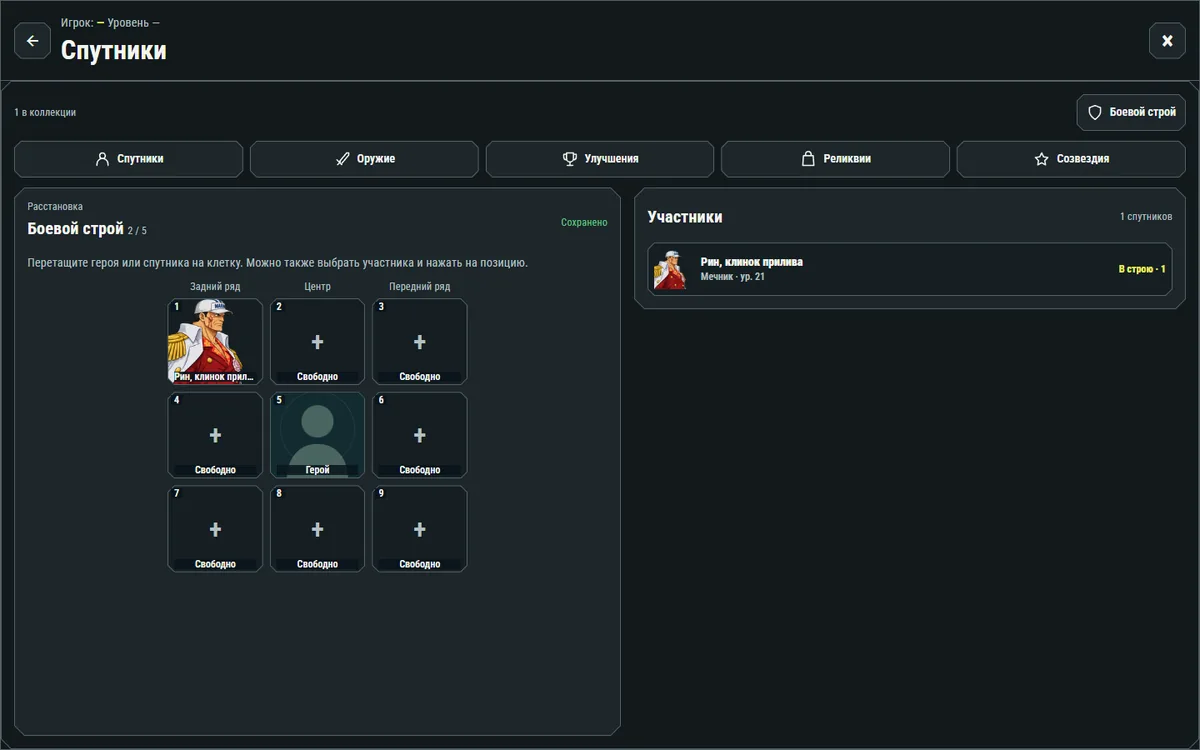Click the Задний ряд column header
This screenshot has width=1200, height=750.
[x=215, y=287]
